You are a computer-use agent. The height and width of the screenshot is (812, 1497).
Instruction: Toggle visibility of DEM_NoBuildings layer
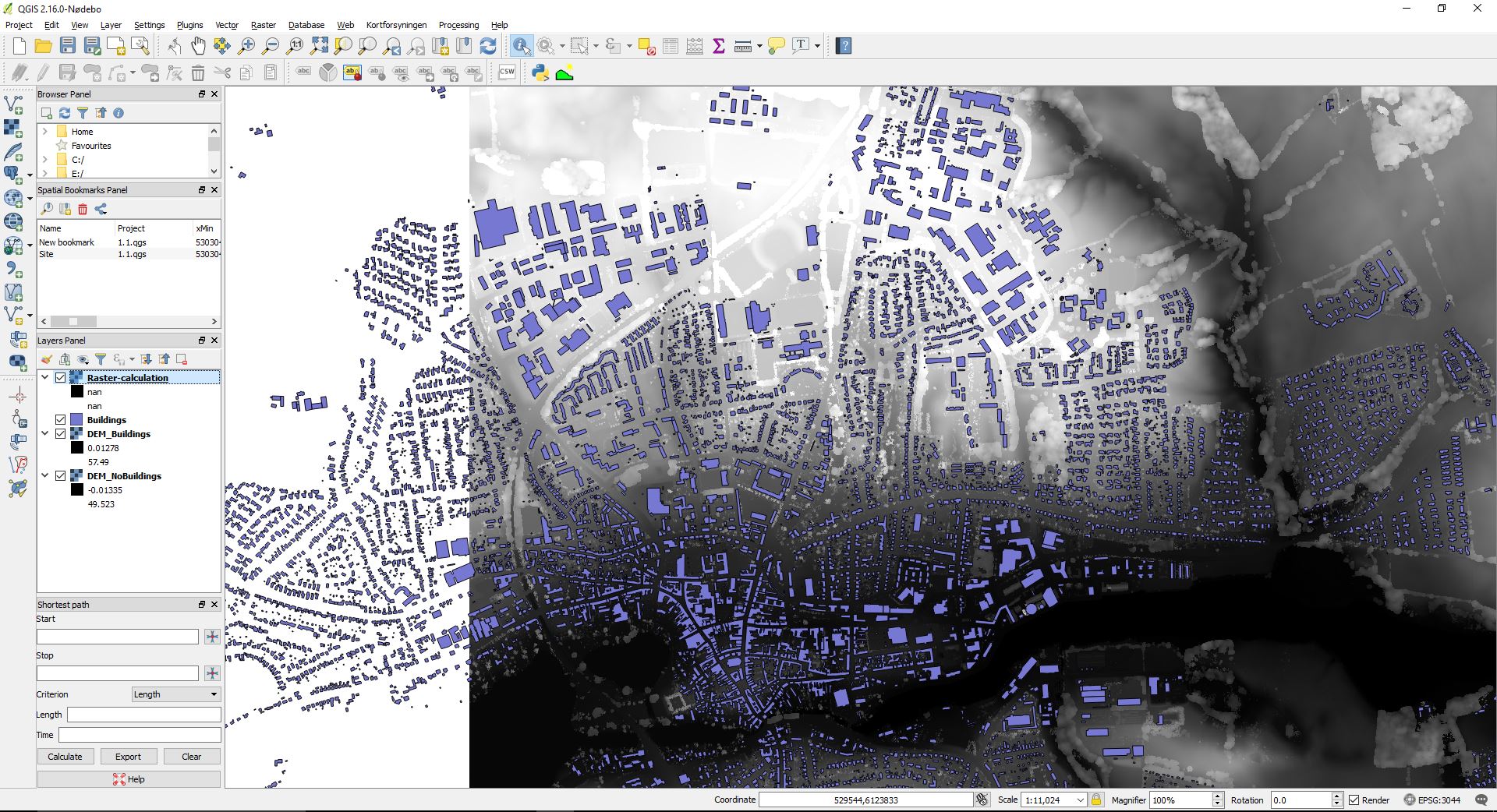(x=60, y=476)
